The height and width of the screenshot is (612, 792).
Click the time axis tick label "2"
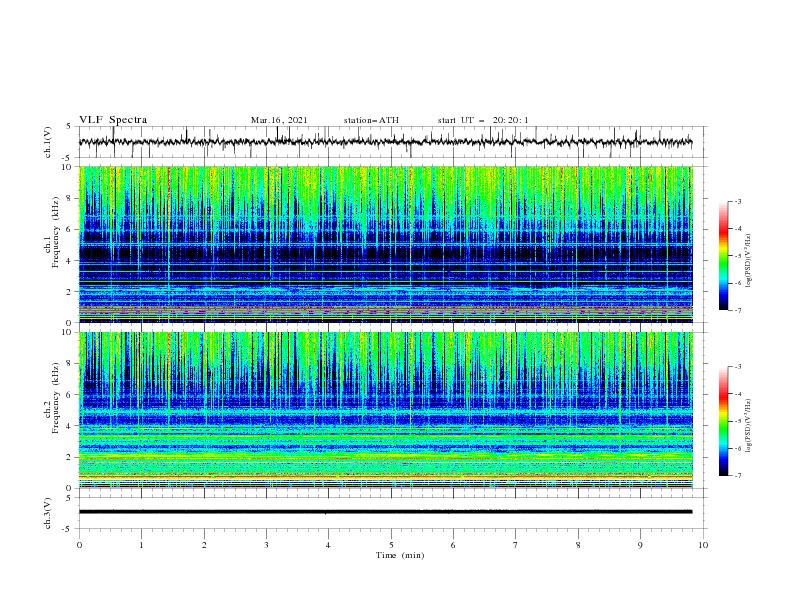[x=204, y=545]
